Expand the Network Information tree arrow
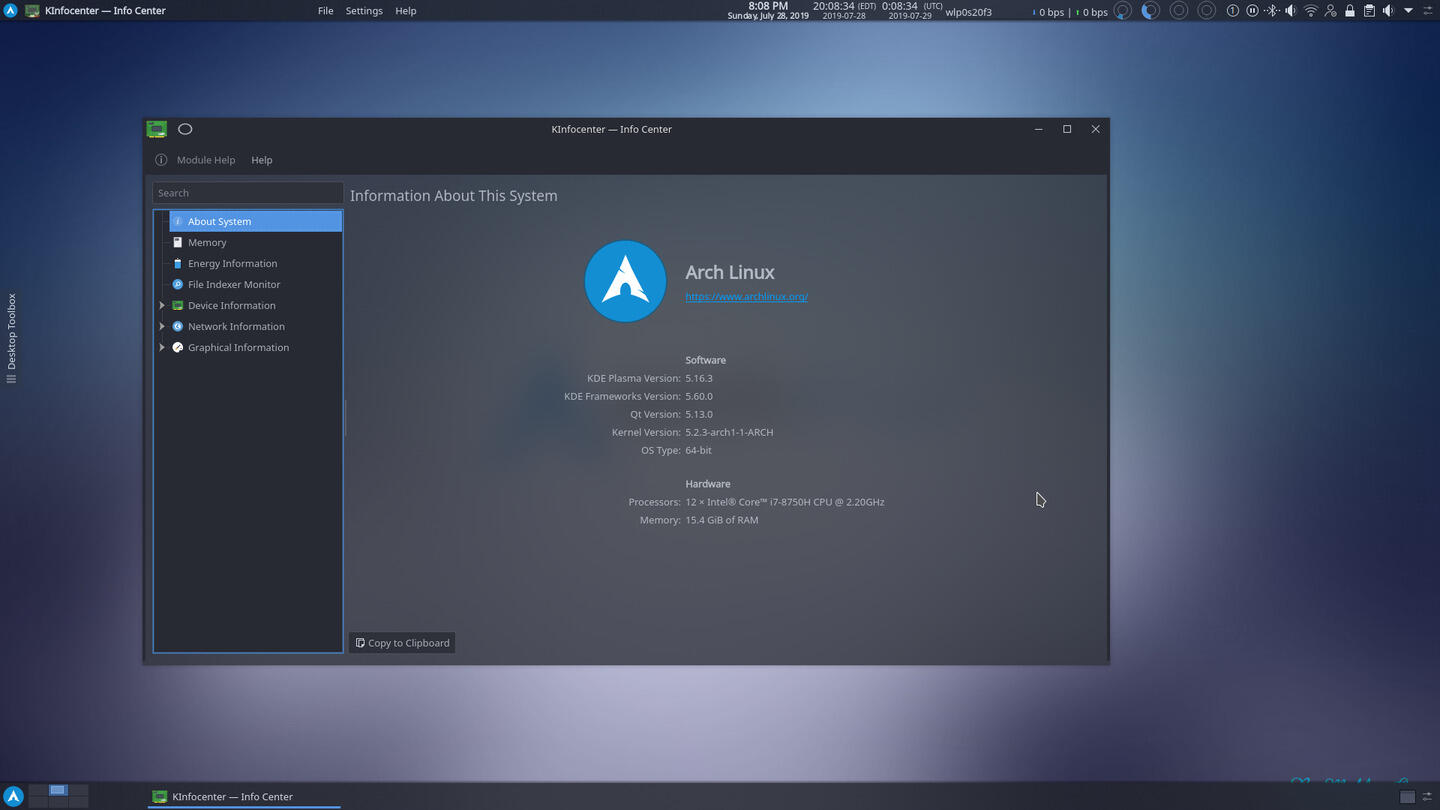 [162, 326]
